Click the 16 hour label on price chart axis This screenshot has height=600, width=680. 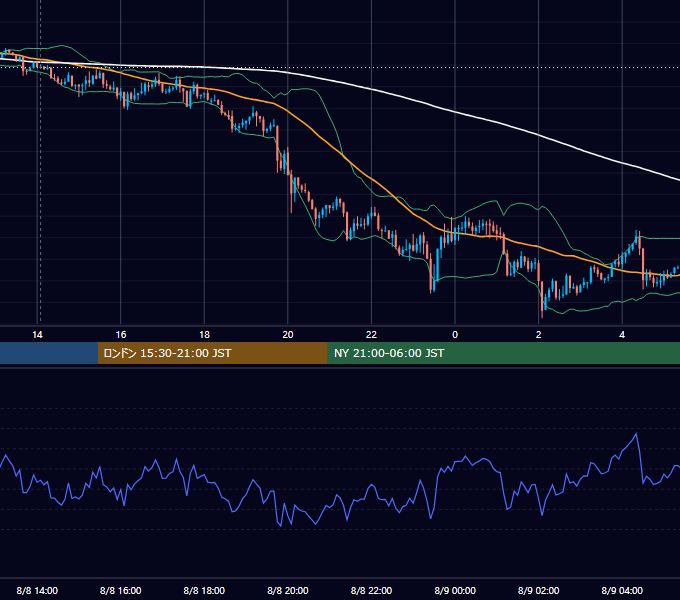[x=121, y=335]
